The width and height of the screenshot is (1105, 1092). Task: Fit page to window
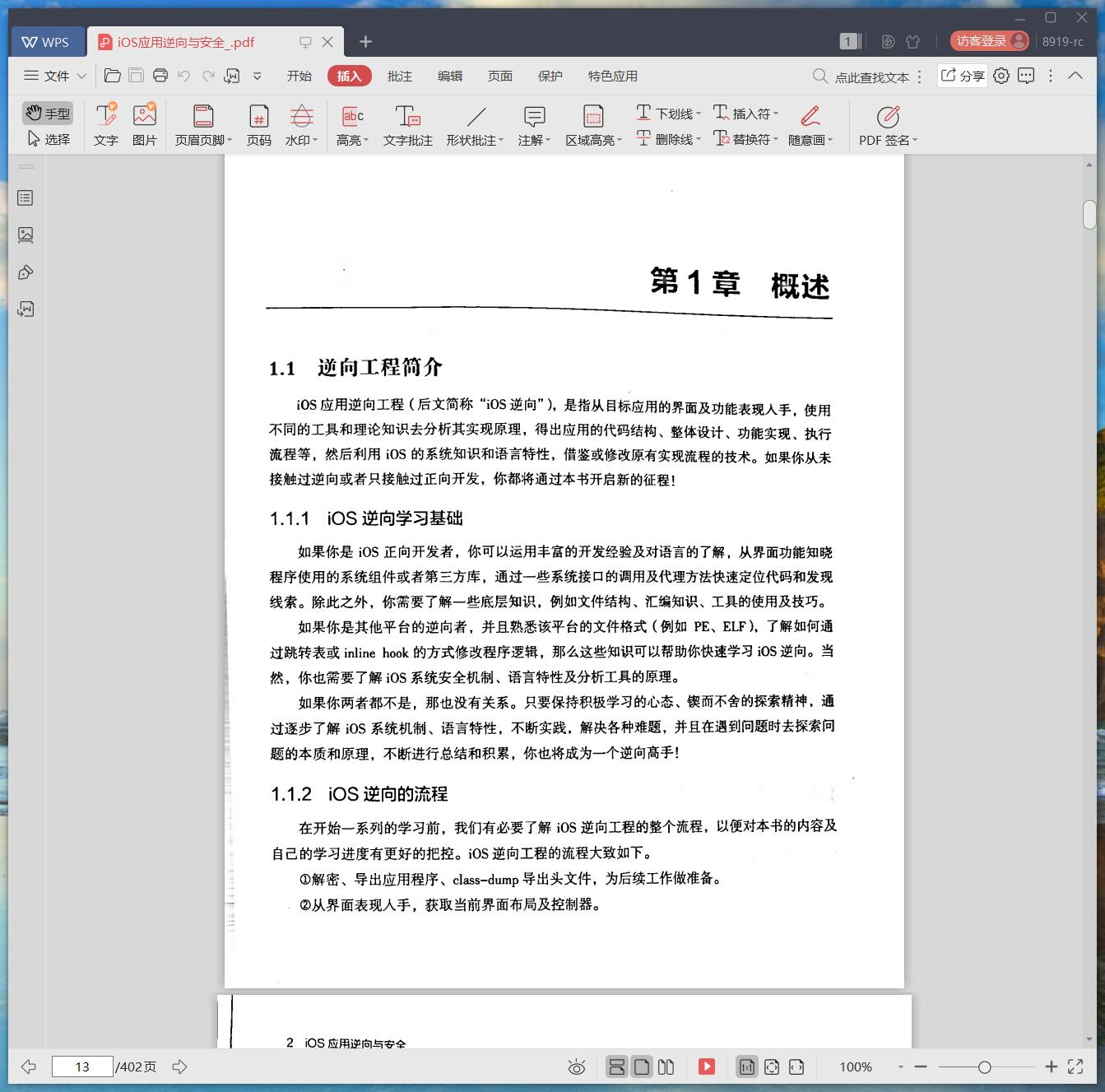click(772, 1066)
